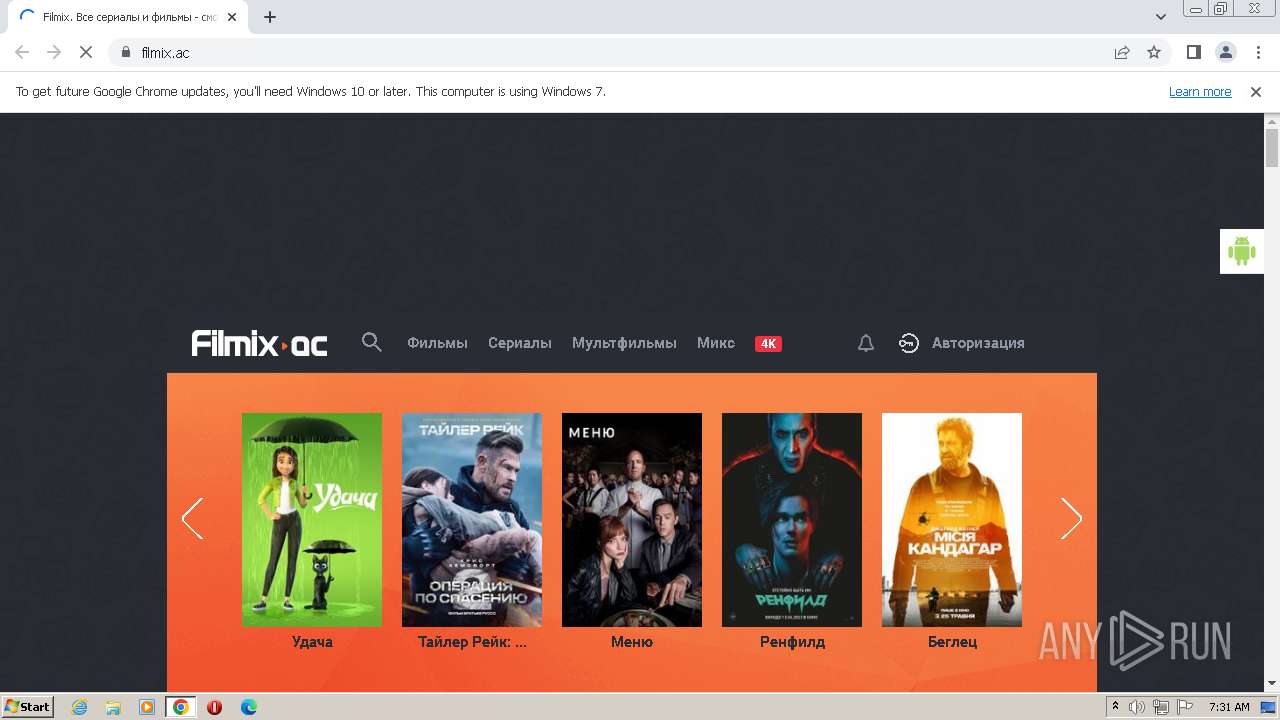1280x720 pixels.
Task: Show previous posters with left carousel arrow
Action: click(192, 518)
